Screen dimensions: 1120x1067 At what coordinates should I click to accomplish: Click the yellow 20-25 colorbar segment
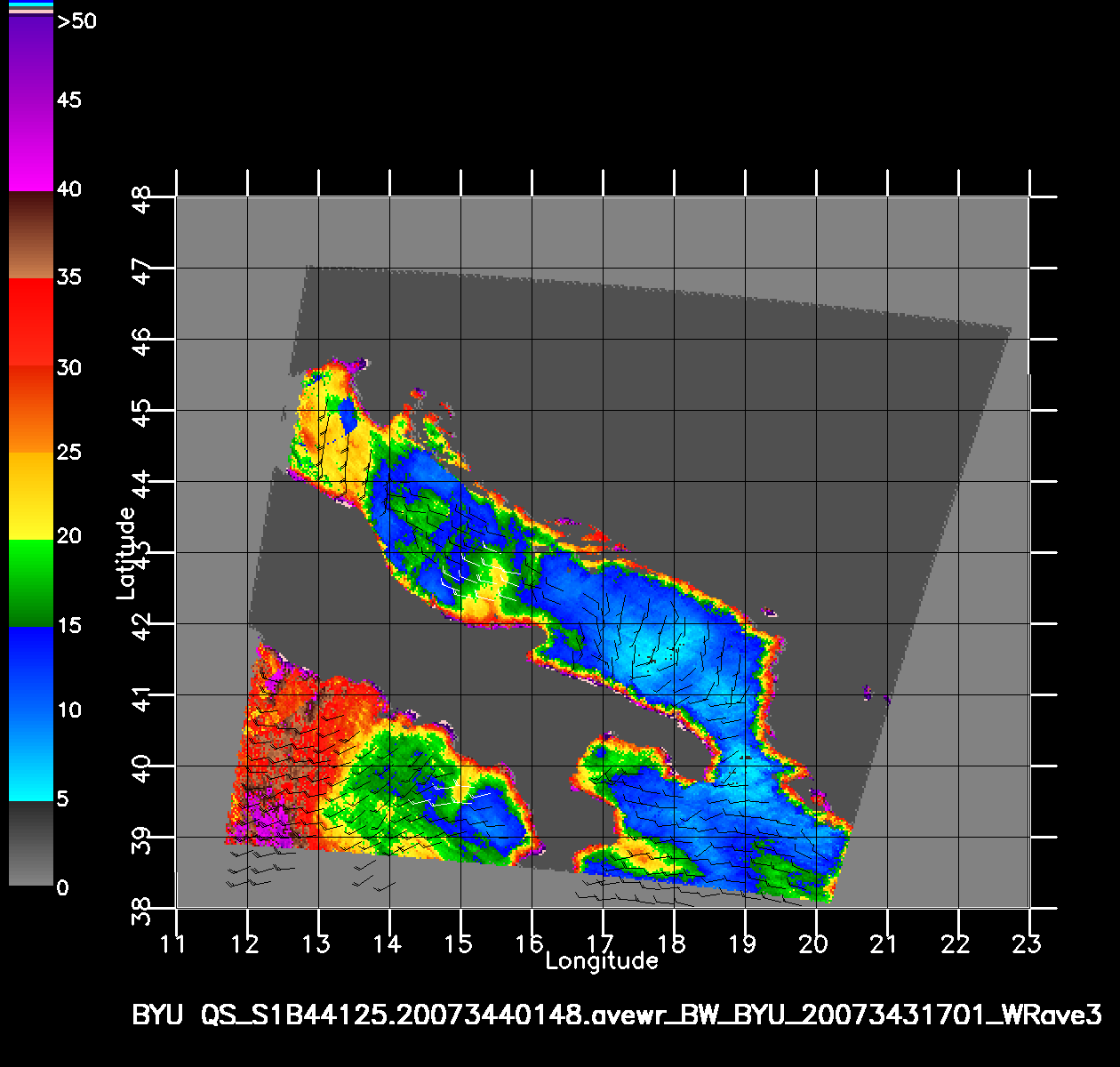[31, 496]
